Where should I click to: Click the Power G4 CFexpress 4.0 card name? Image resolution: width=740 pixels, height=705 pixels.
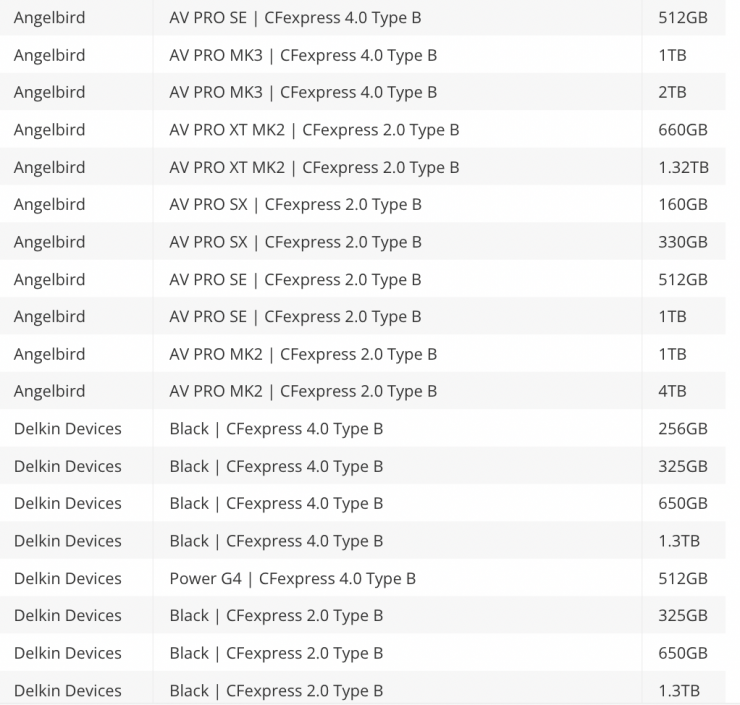292,578
